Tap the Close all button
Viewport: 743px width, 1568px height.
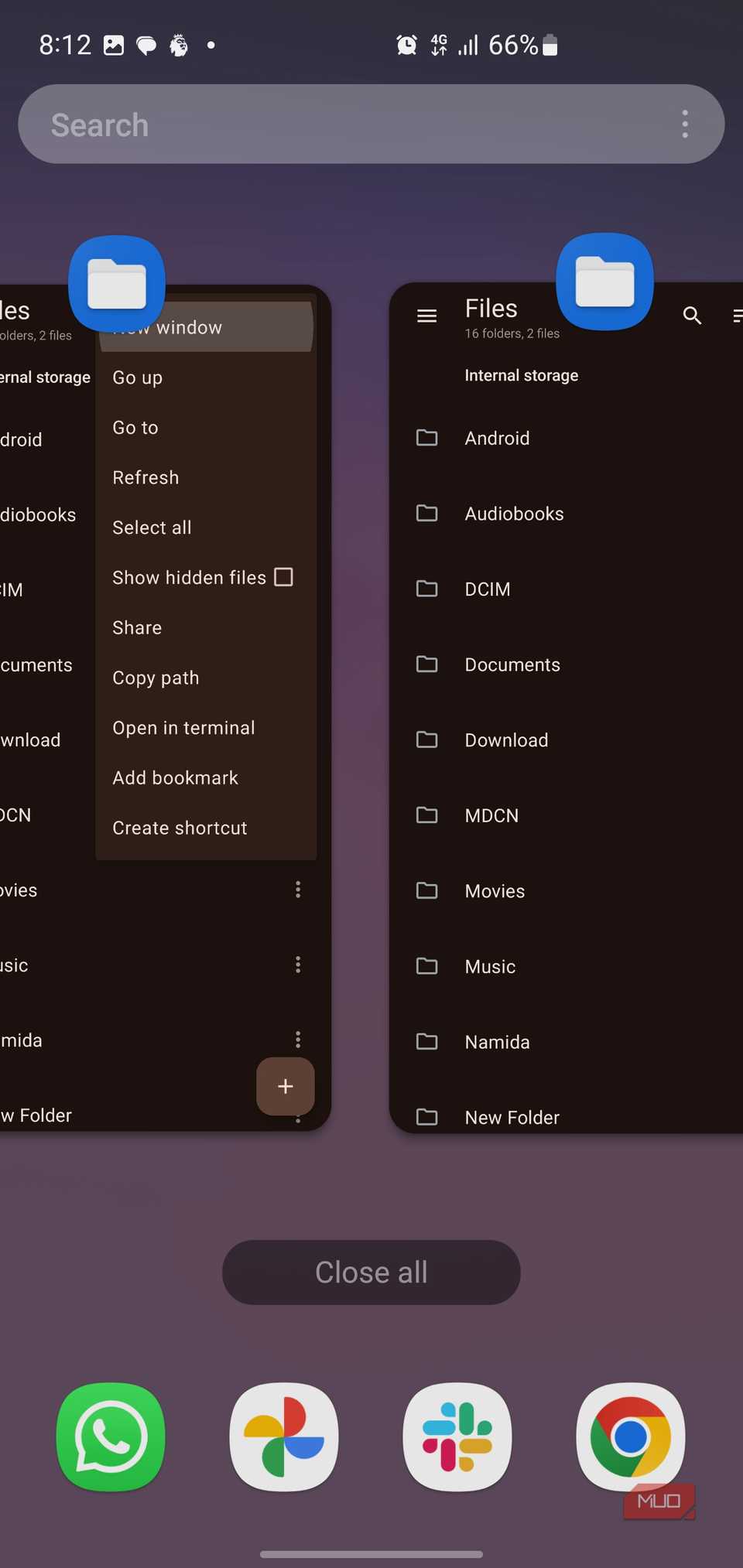(x=371, y=1272)
